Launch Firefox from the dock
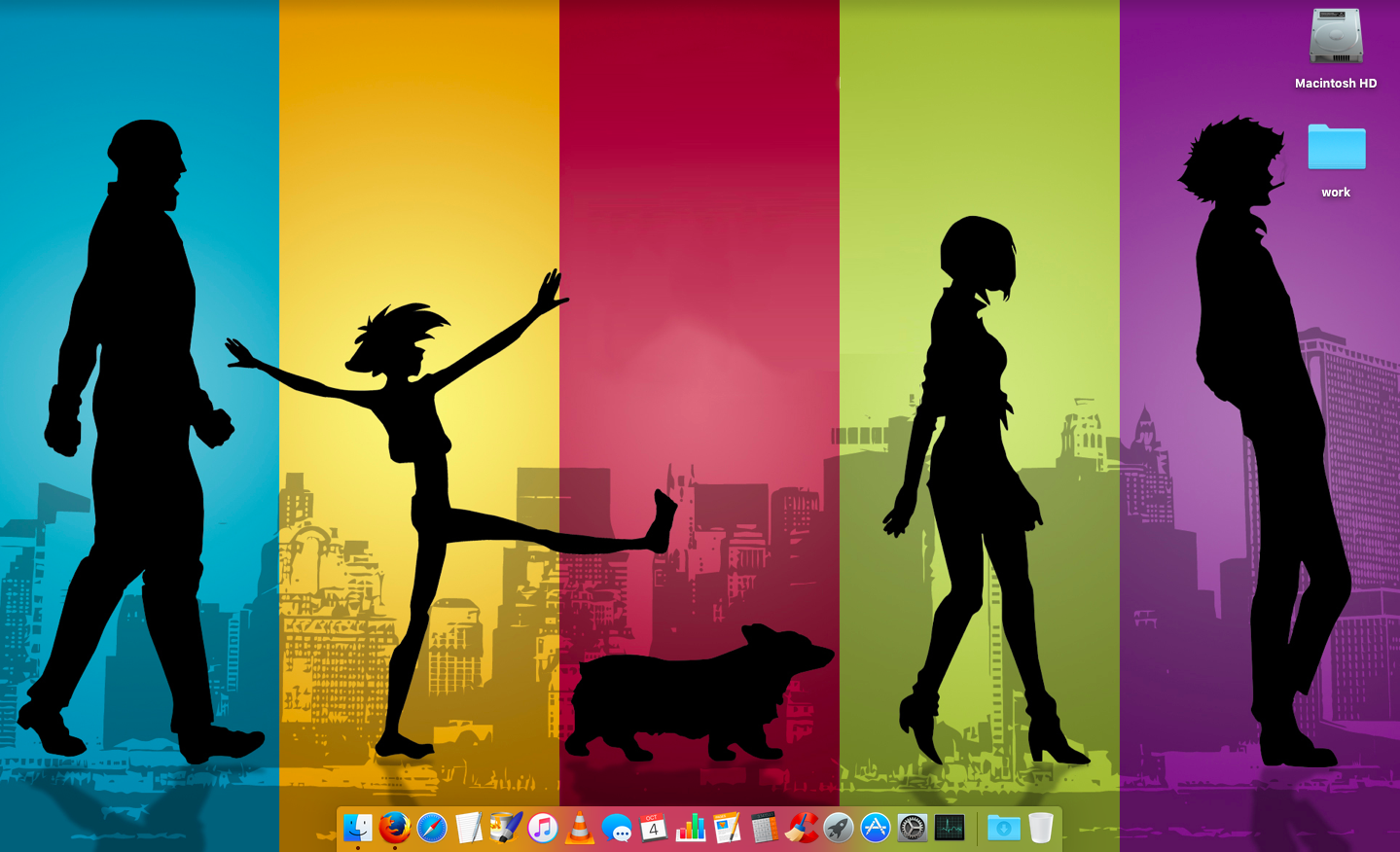The image size is (1400, 852). (395, 828)
